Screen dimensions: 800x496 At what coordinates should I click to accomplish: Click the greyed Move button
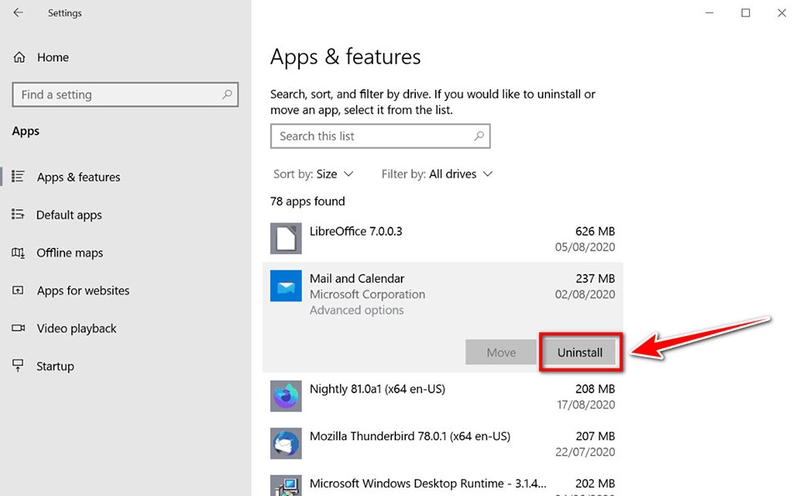tap(501, 353)
